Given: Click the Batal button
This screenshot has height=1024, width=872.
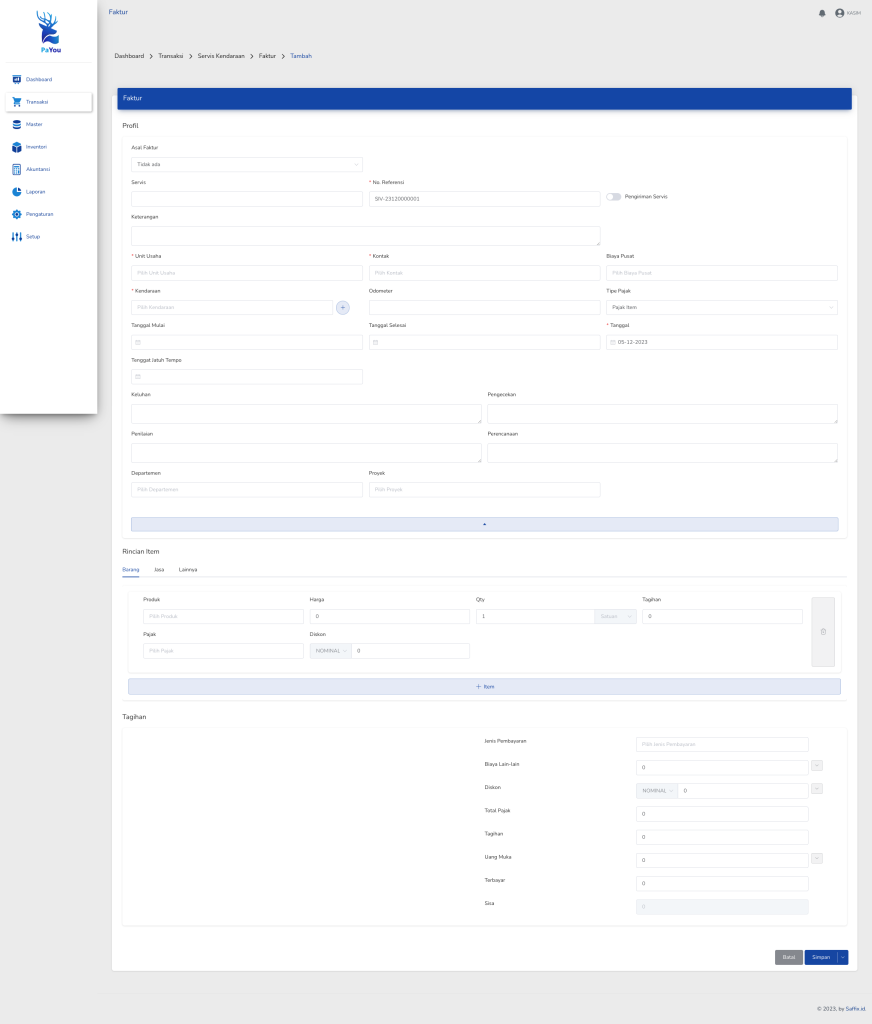Looking at the screenshot, I should (x=789, y=957).
